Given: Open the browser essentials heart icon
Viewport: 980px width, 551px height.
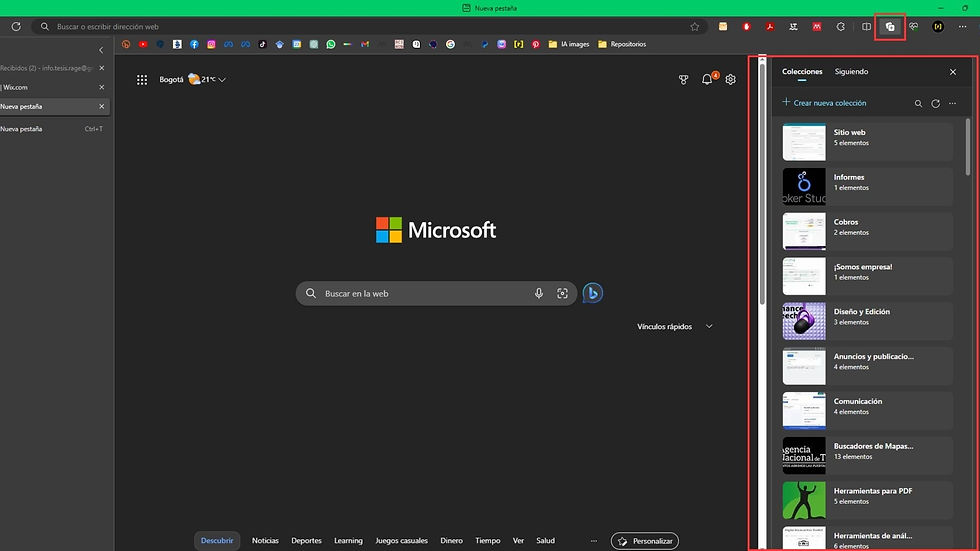Looking at the screenshot, I should click(914, 27).
